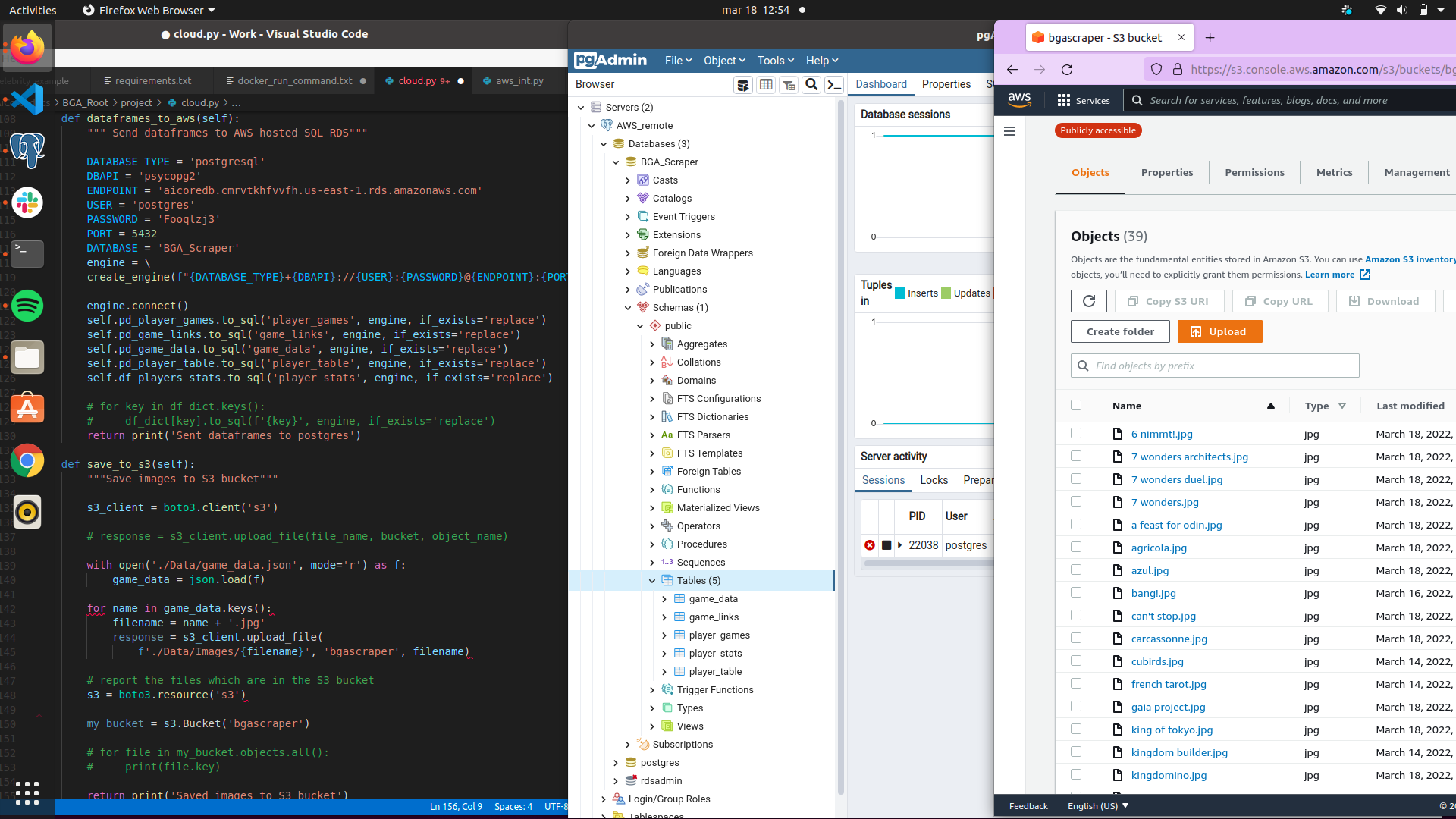Collapse the Tables (5) tree node
The height and width of the screenshot is (819, 1456).
pos(652,581)
